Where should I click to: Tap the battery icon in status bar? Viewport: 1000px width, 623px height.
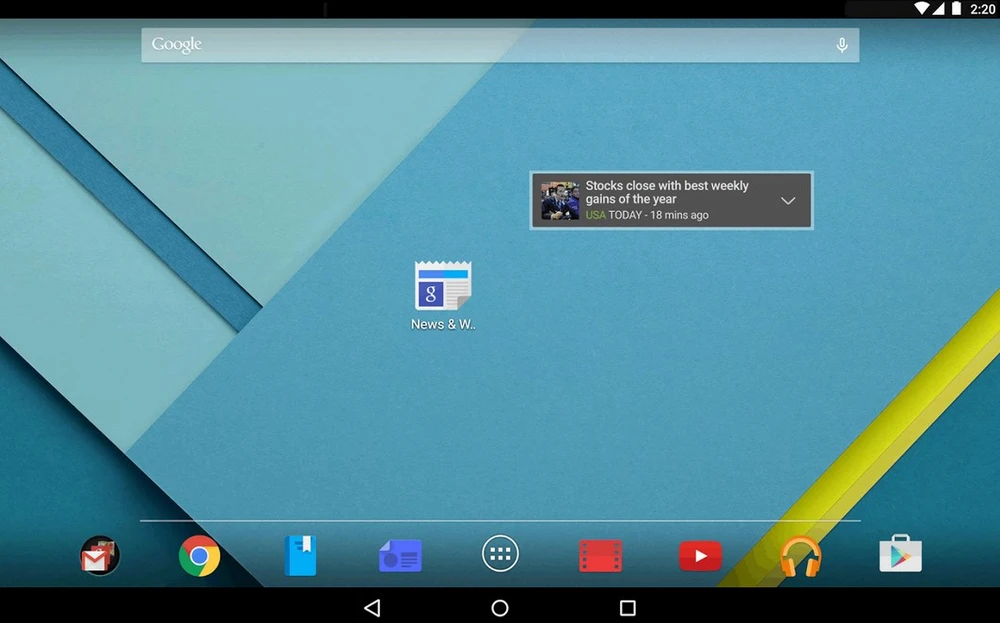[x=956, y=8]
